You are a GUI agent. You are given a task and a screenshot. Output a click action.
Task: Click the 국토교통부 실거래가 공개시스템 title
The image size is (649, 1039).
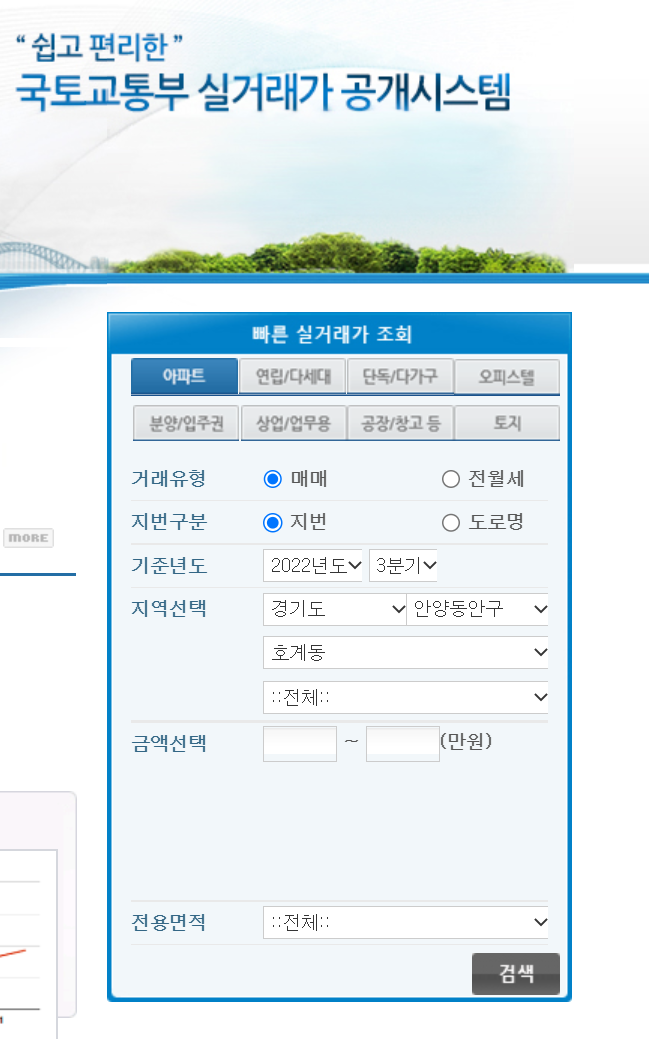click(x=263, y=91)
